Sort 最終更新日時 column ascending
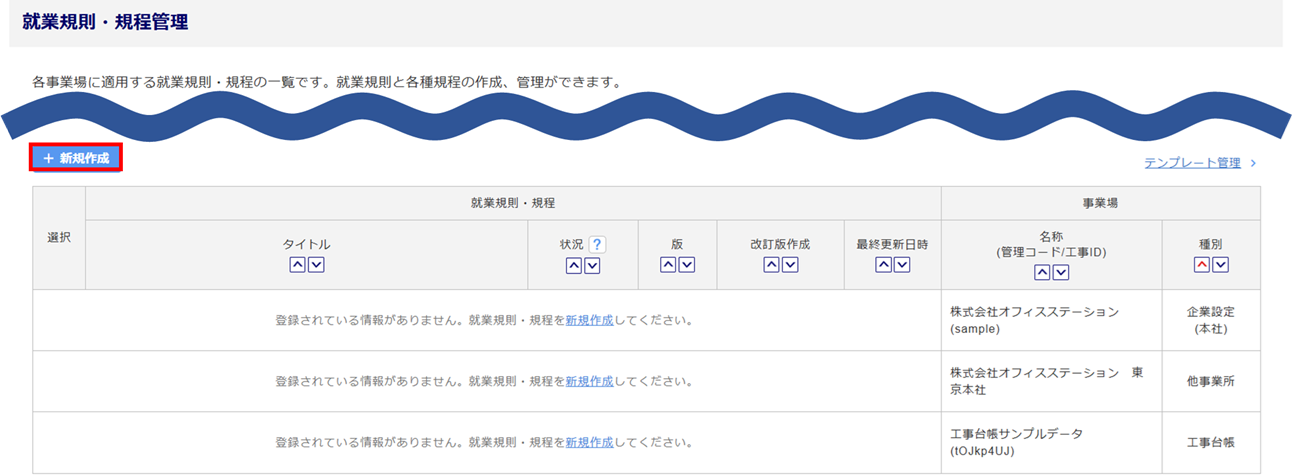 tap(883, 265)
